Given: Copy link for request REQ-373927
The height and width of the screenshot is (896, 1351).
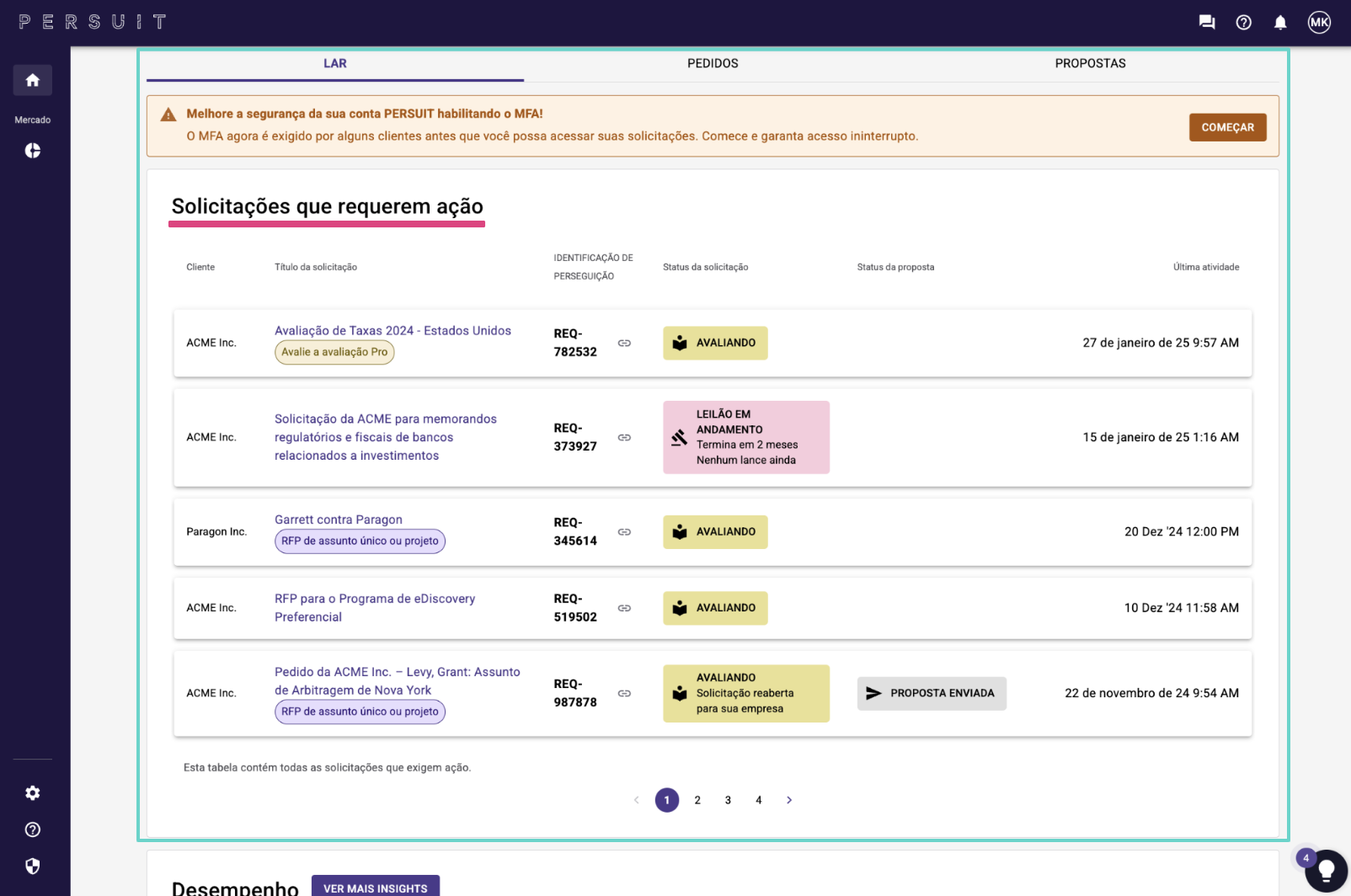Looking at the screenshot, I should [624, 437].
